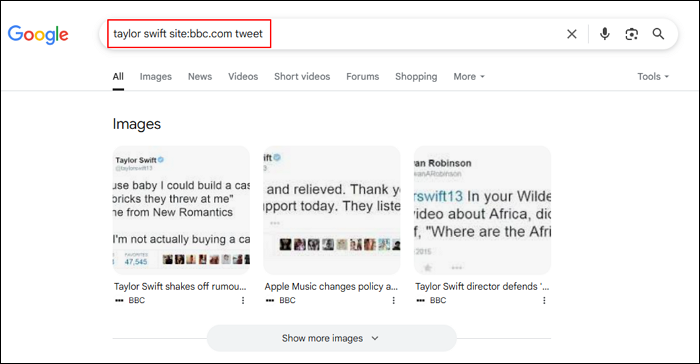Switch to the Images tab
This screenshot has height=364, width=700.
coord(155,76)
